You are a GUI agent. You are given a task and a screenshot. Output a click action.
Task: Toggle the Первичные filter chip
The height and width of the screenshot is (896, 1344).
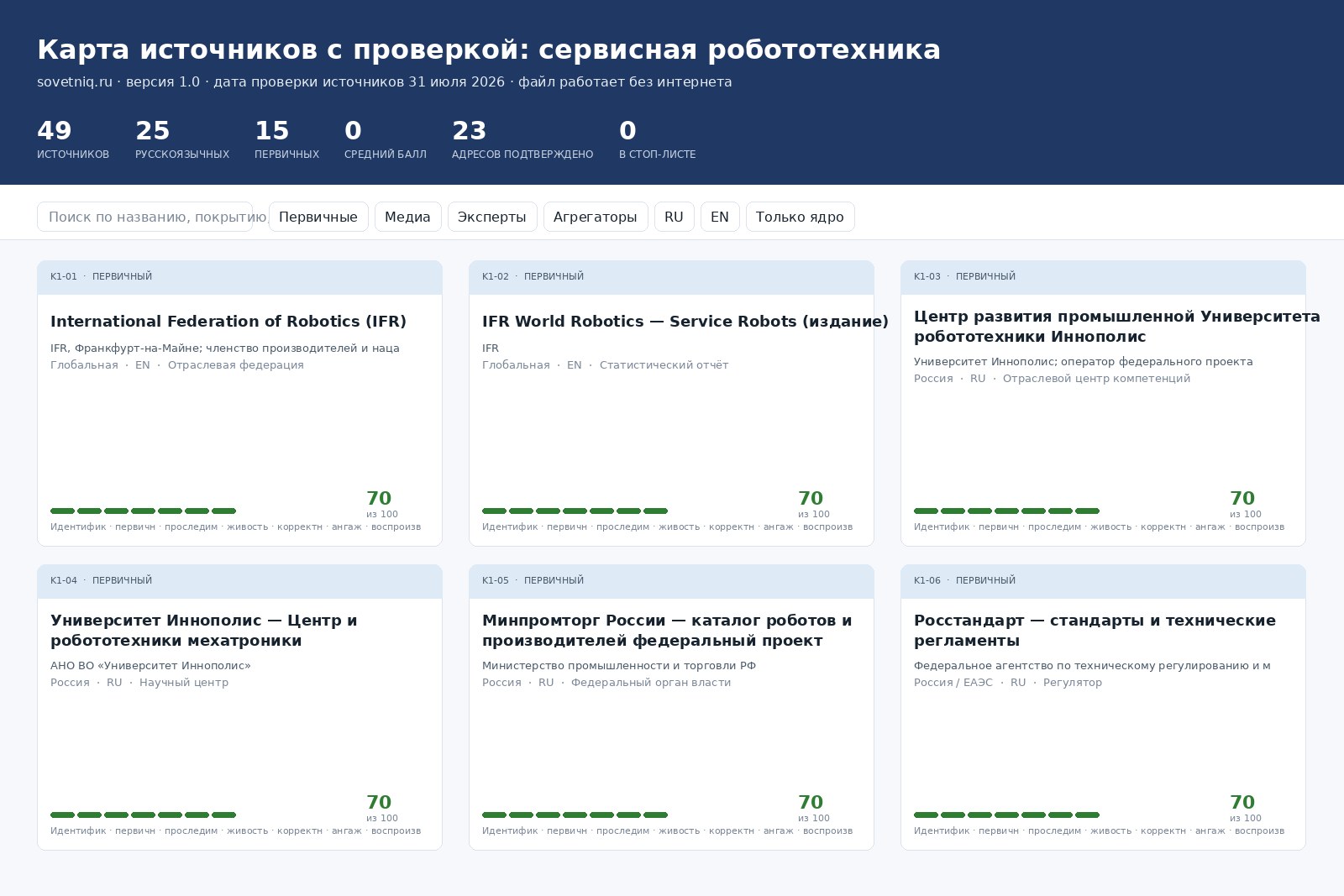point(318,217)
